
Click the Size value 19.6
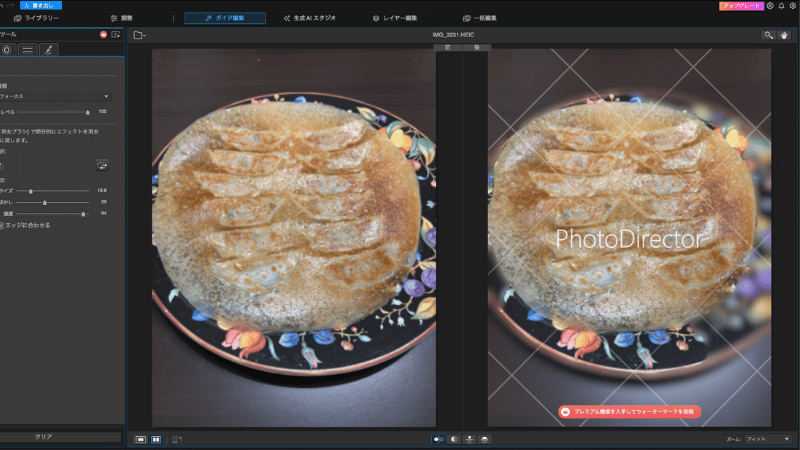[102, 190]
